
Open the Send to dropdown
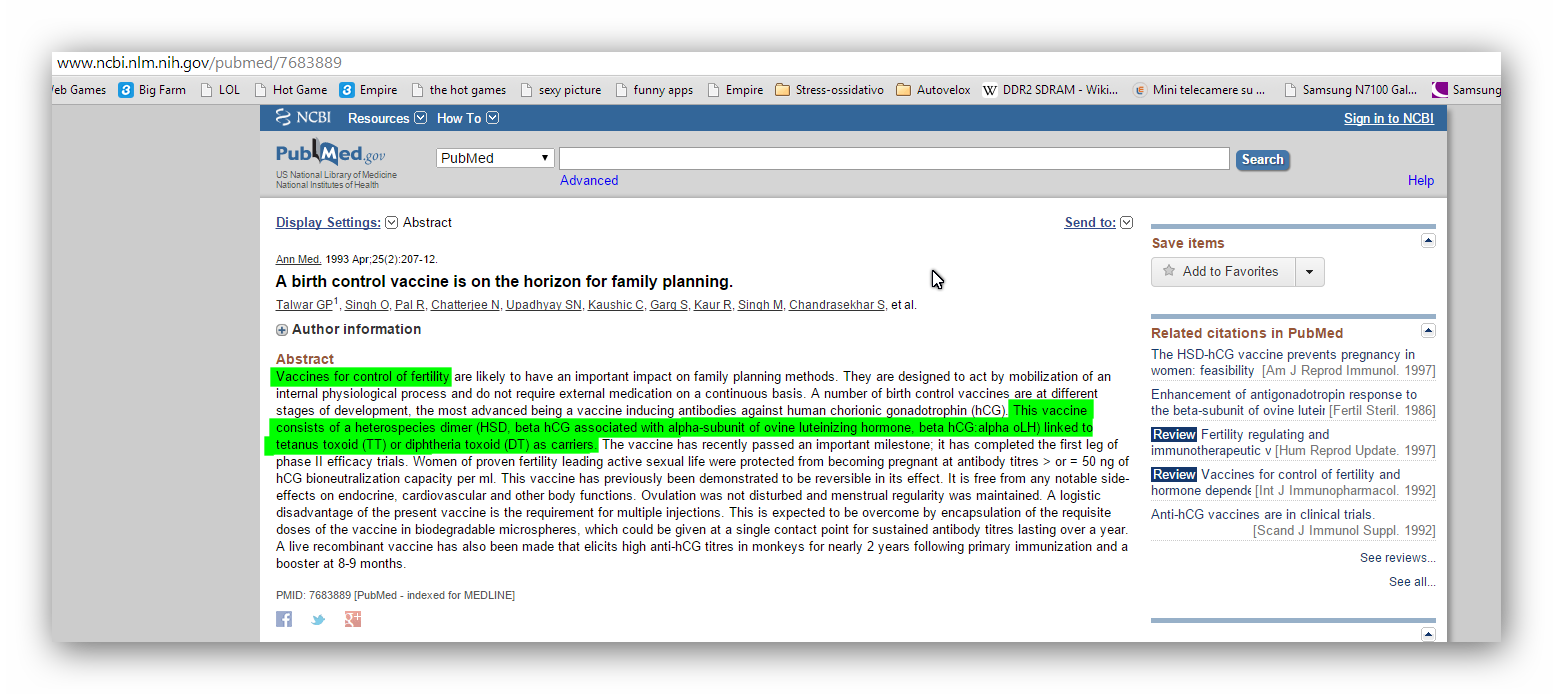(1098, 223)
